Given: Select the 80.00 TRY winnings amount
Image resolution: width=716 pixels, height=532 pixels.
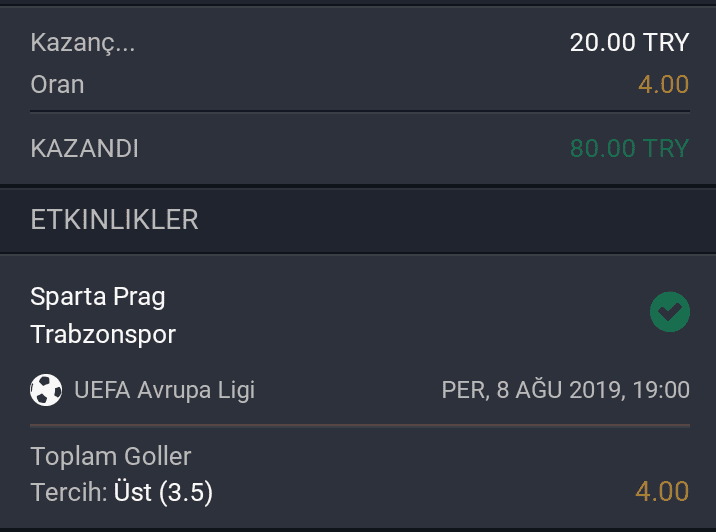Looking at the screenshot, I should 629,148.
